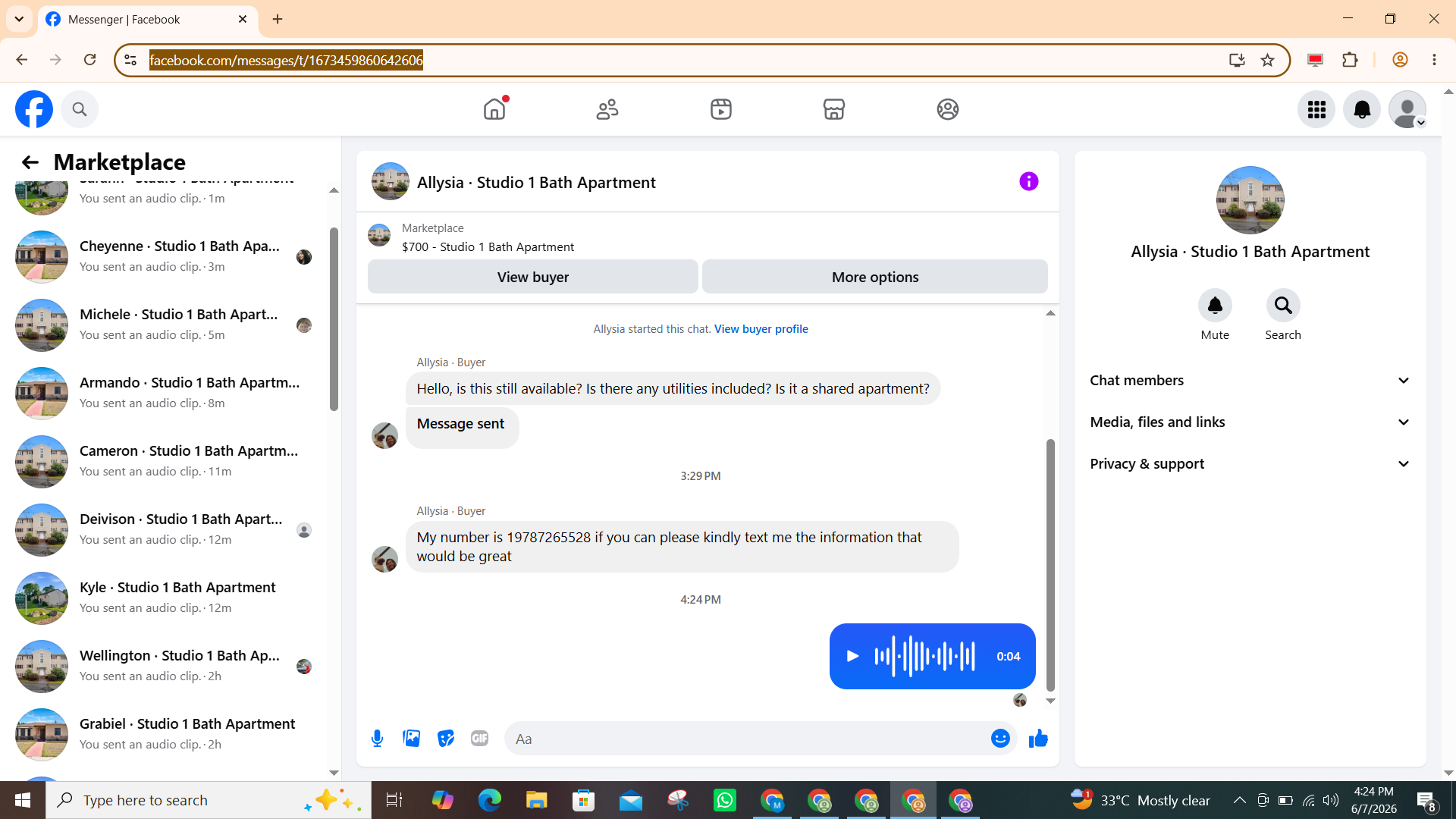Install app icon in address bar
Screen dimensions: 1456x819
point(1237,60)
